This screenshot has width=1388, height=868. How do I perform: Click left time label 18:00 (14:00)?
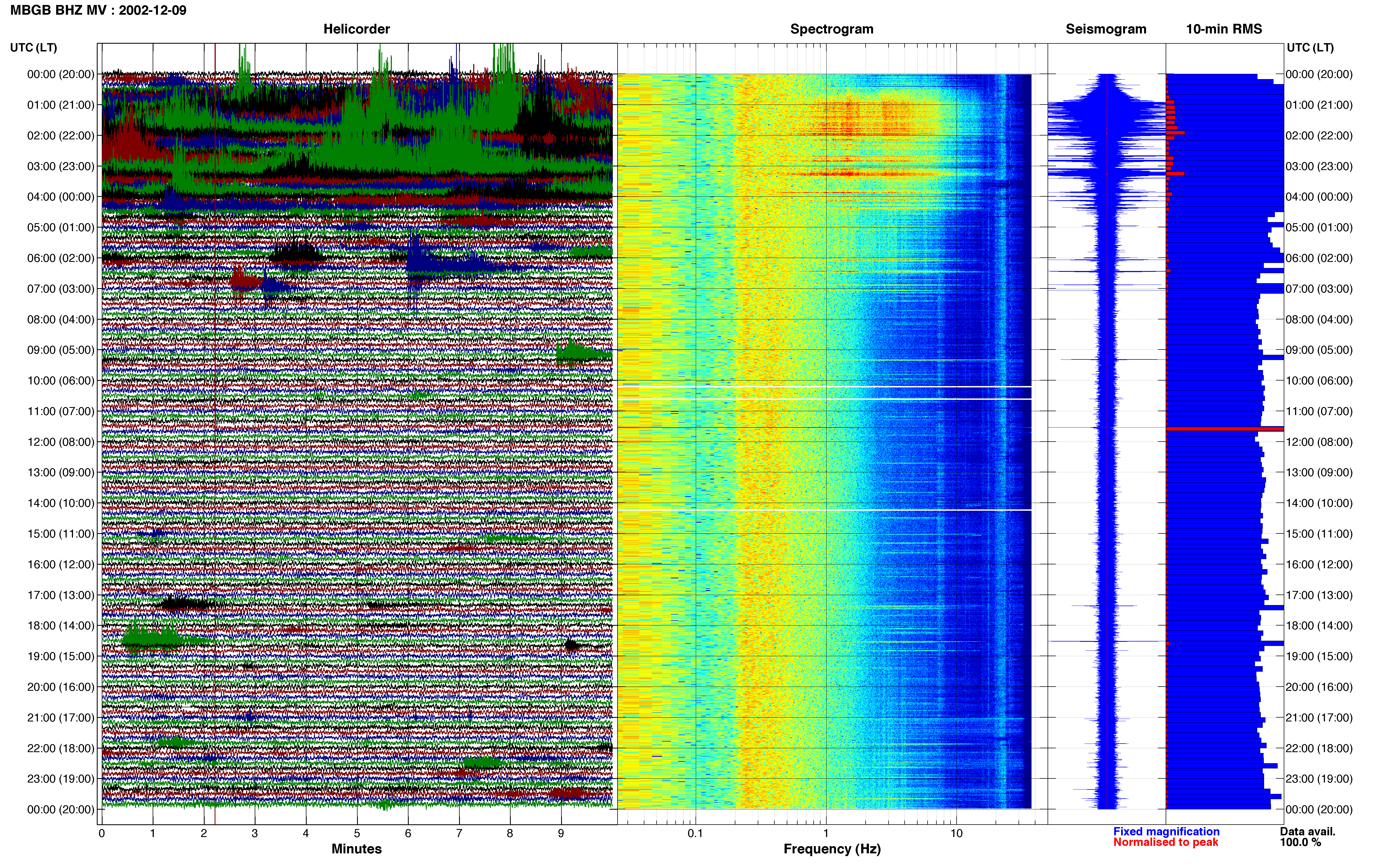[x=61, y=626]
